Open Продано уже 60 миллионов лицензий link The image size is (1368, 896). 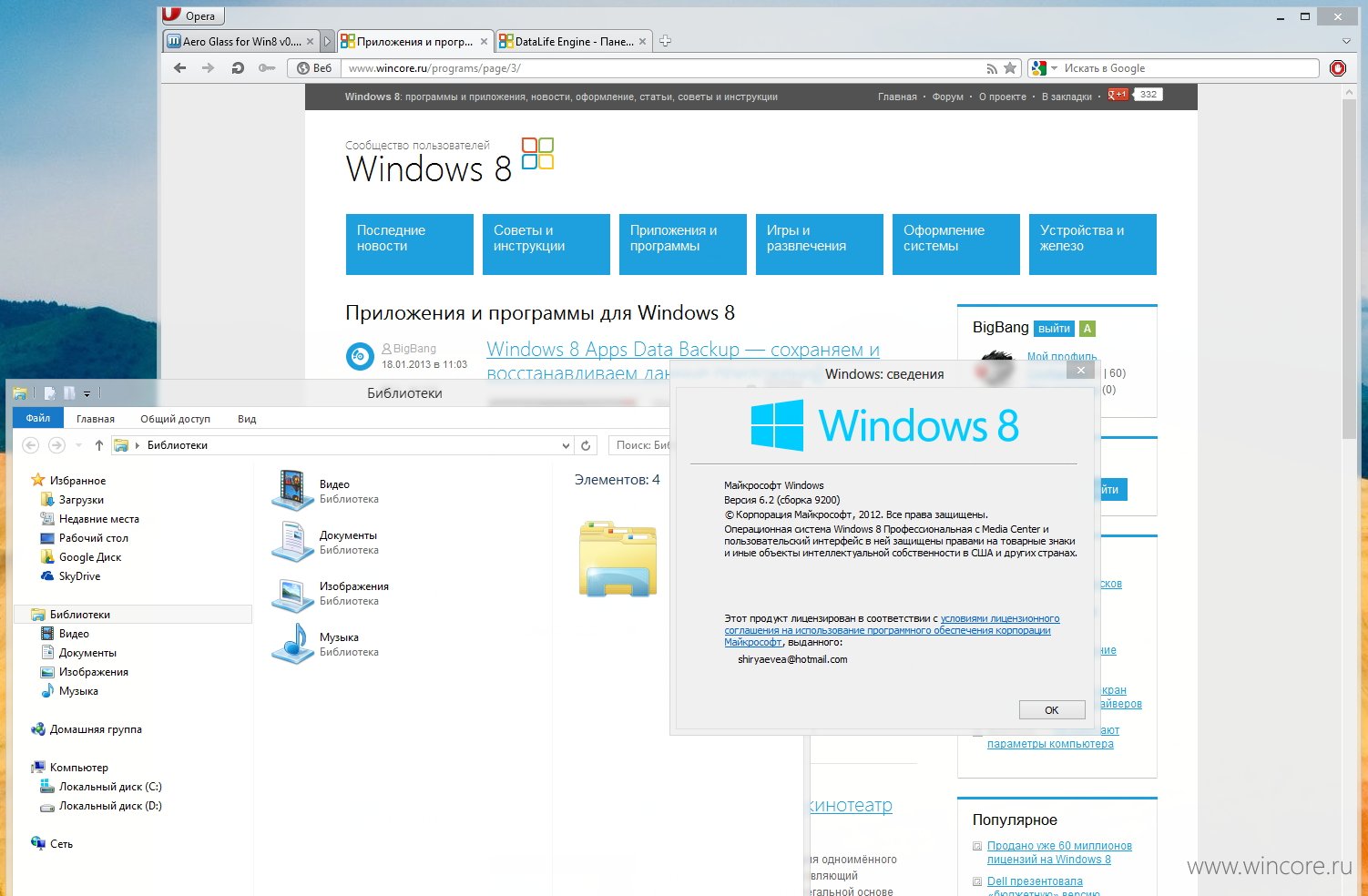tap(1059, 852)
